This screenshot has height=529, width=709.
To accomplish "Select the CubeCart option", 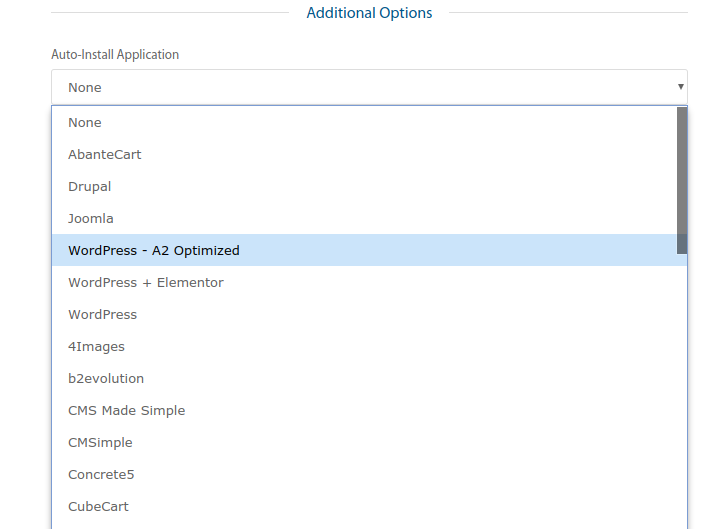I will (x=98, y=506).
